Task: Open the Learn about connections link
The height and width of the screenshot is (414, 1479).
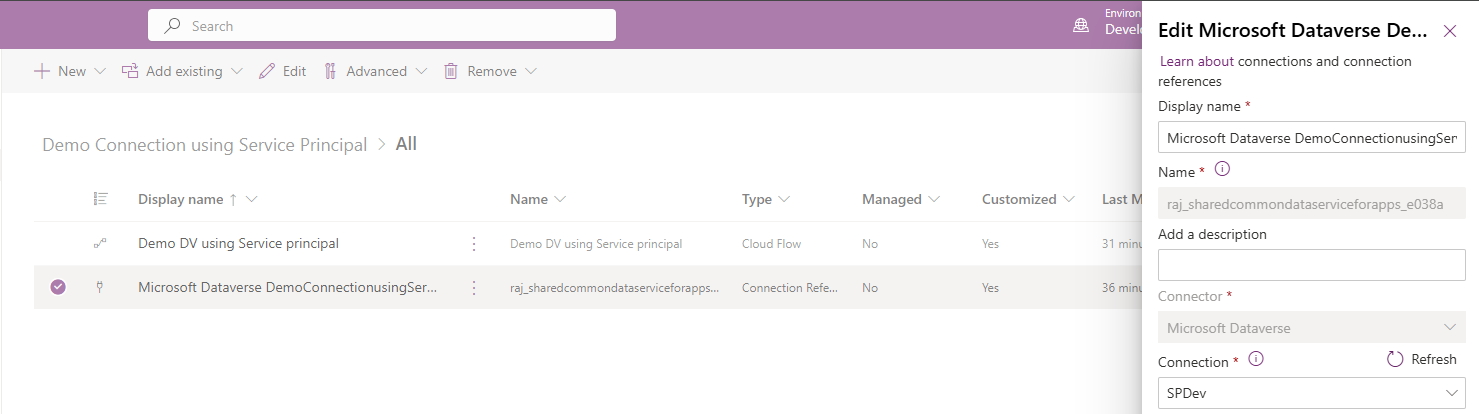Action: pos(1196,61)
